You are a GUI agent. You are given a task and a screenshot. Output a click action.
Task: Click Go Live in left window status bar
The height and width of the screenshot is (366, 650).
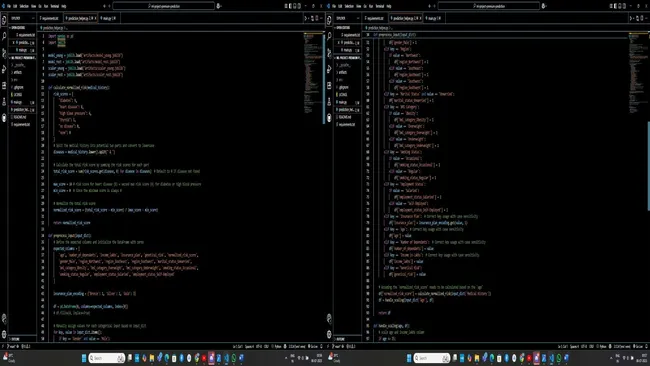313,346
